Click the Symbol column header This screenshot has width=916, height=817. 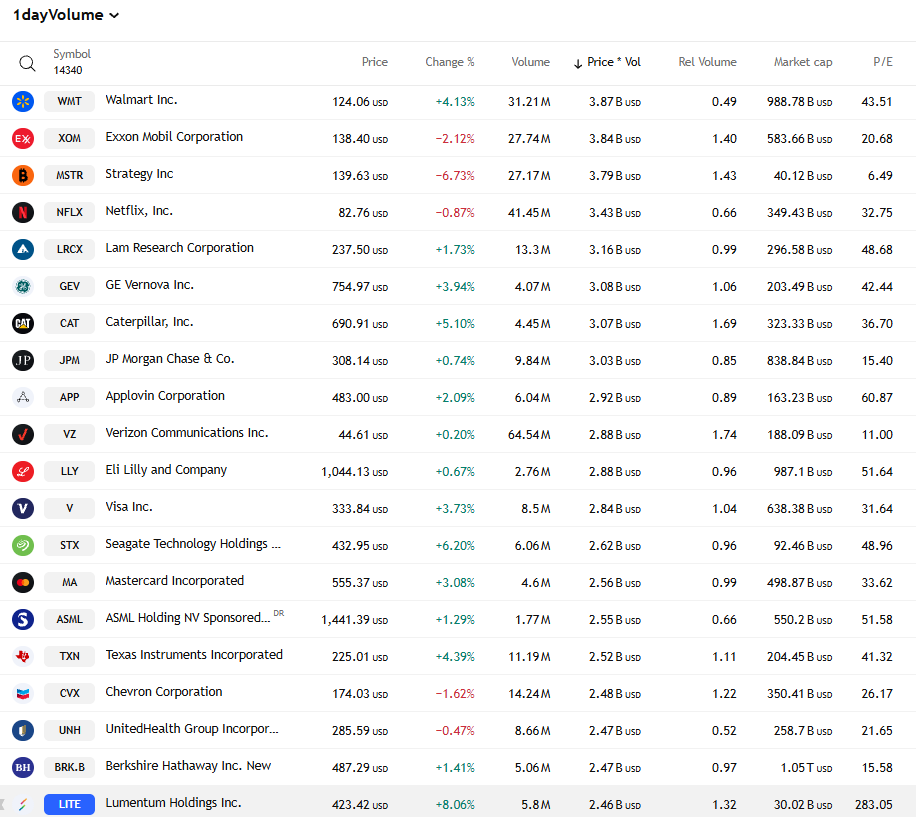72,54
